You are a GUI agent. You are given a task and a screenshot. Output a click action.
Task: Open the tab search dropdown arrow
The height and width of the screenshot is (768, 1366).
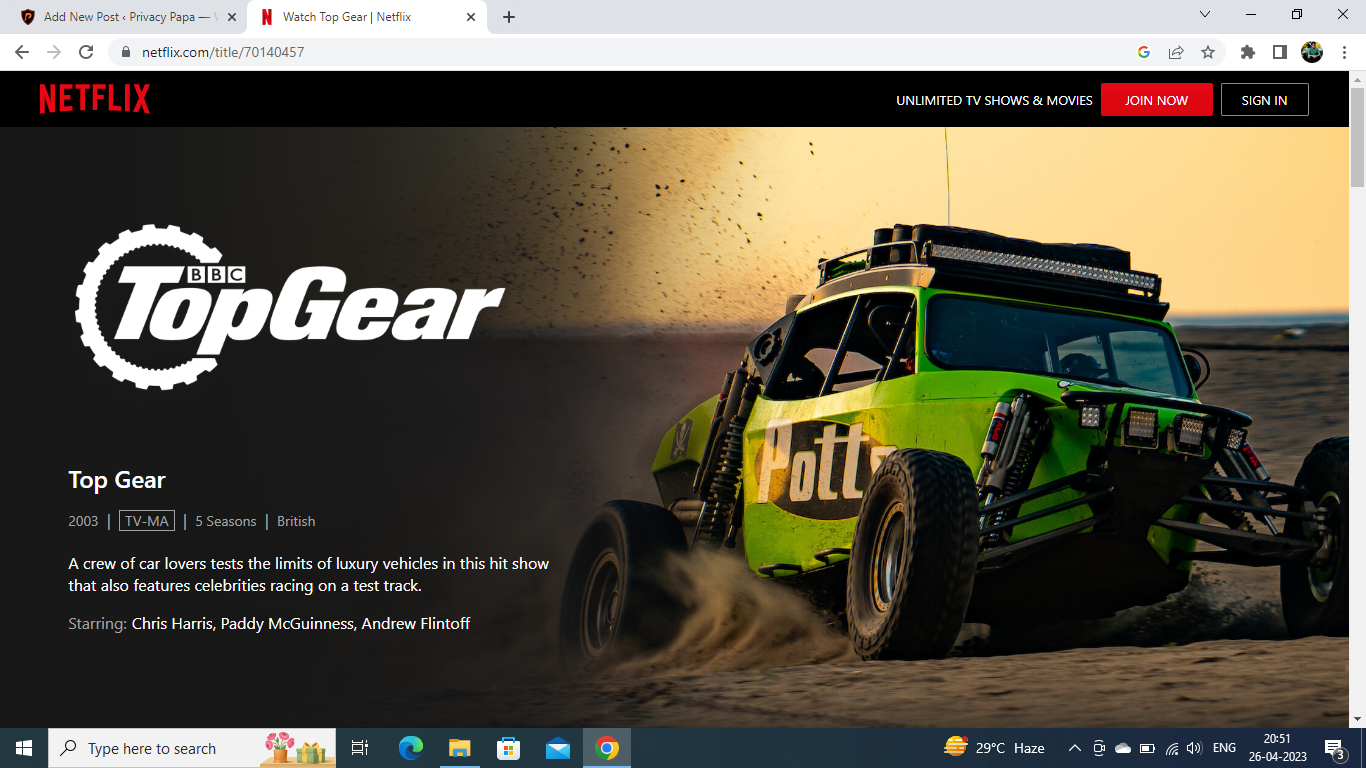1205,14
